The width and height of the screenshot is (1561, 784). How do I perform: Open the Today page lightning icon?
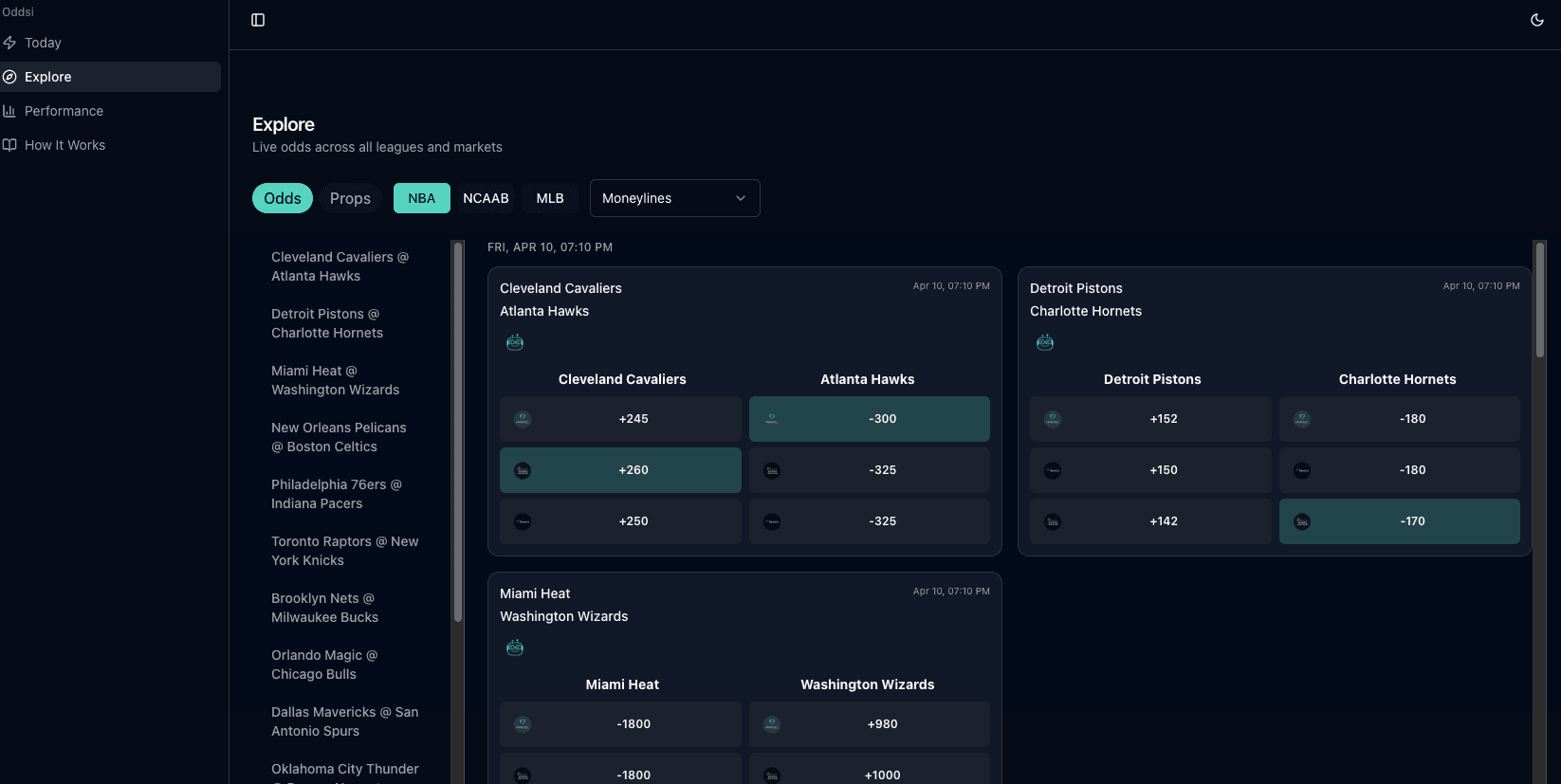(x=9, y=43)
